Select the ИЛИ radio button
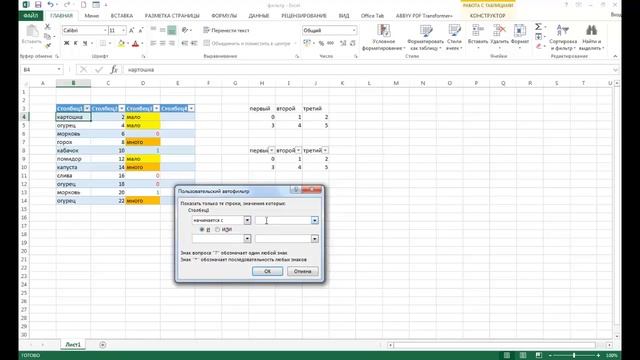Viewport: 640px width, 360px height. 218,230
